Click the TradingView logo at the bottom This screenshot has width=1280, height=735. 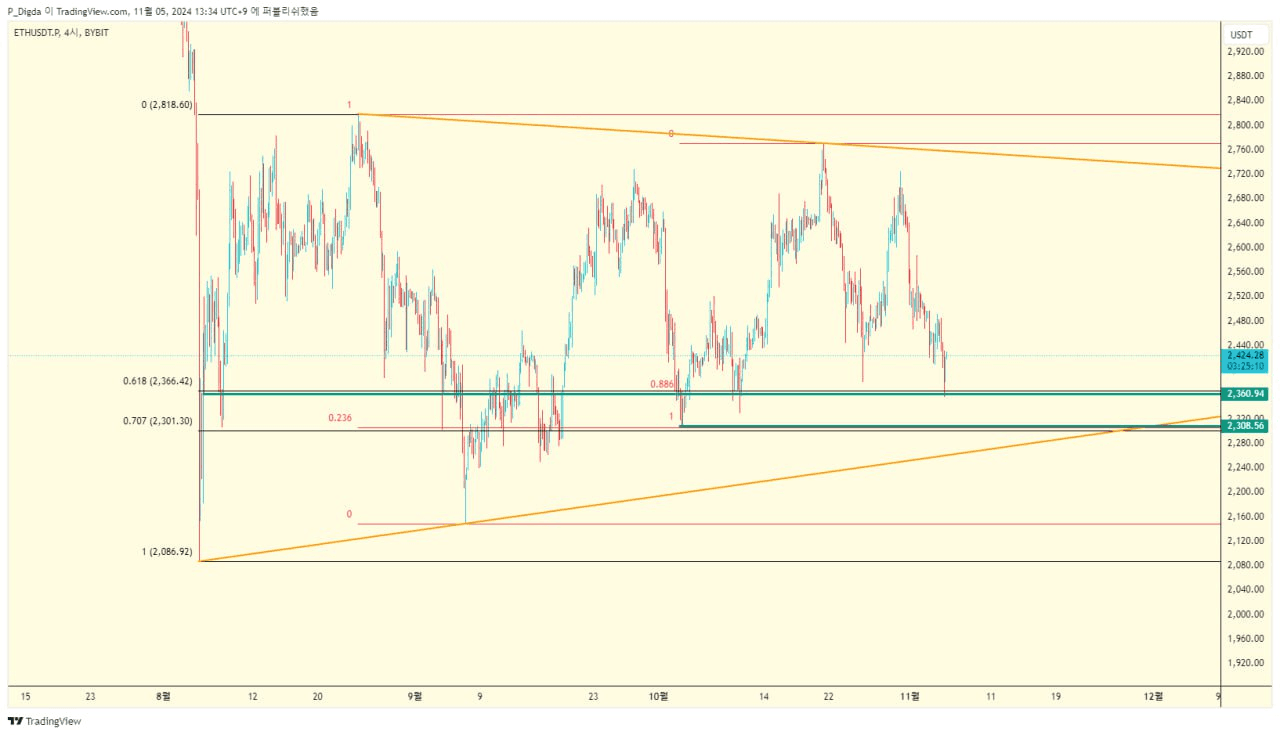(x=45, y=721)
